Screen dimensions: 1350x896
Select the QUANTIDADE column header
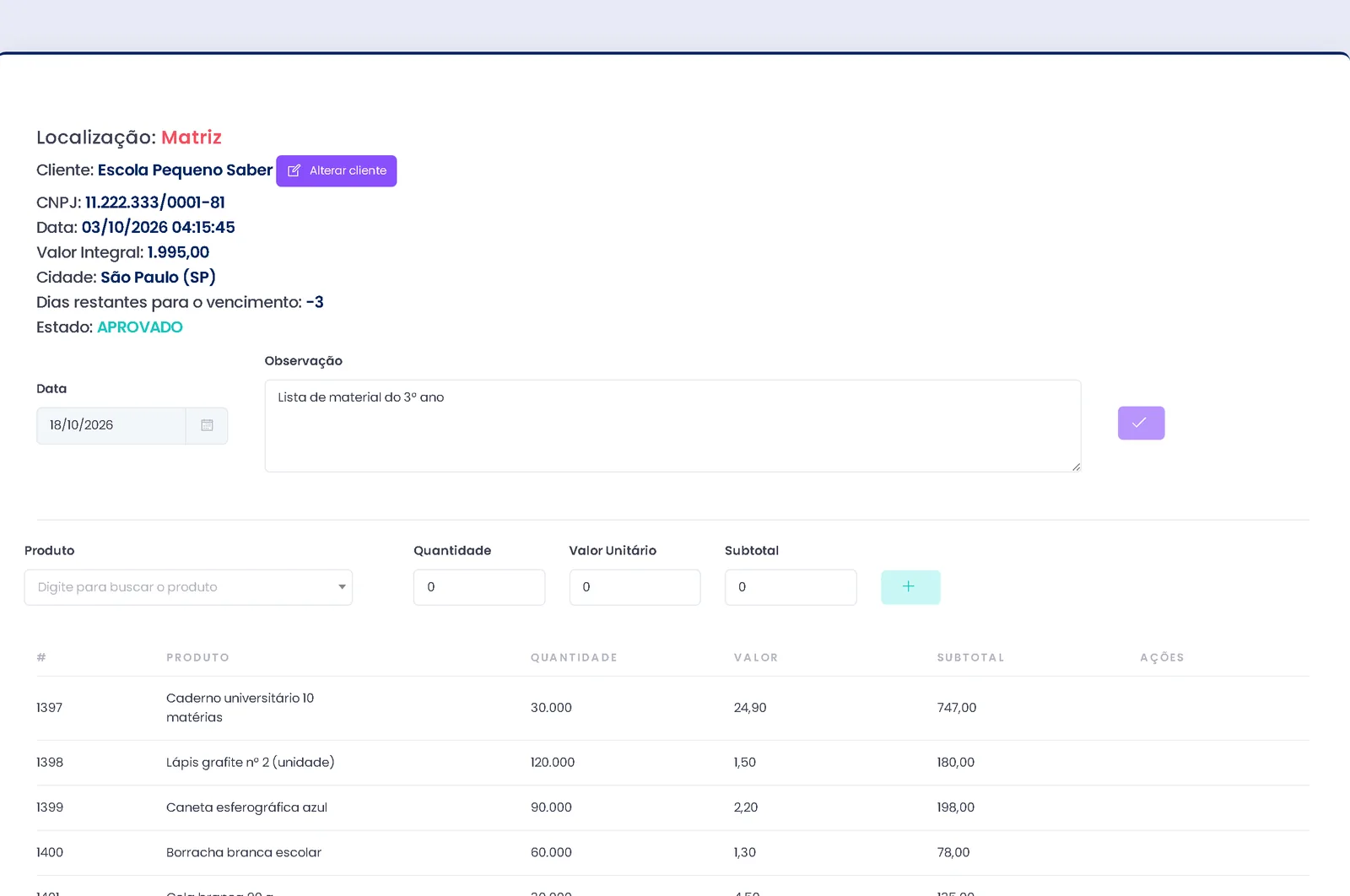(574, 657)
